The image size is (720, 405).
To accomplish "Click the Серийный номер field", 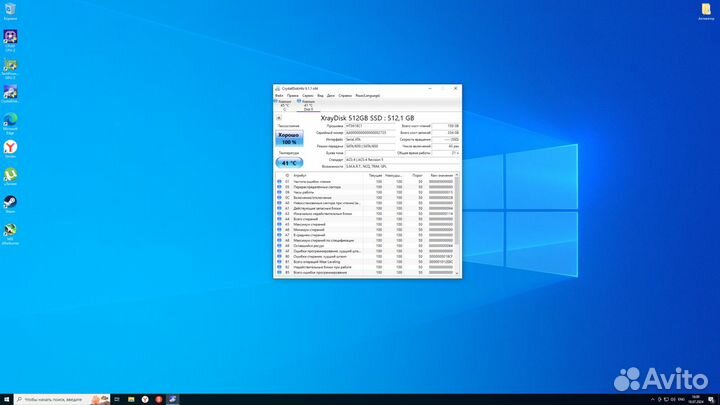I will (370, 133).
